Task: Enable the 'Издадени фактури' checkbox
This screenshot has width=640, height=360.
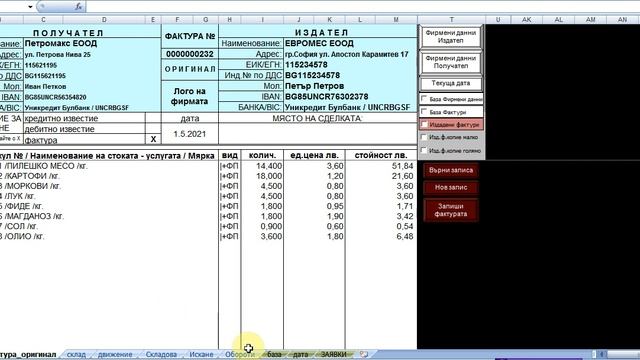Action: tap(424, 124)
